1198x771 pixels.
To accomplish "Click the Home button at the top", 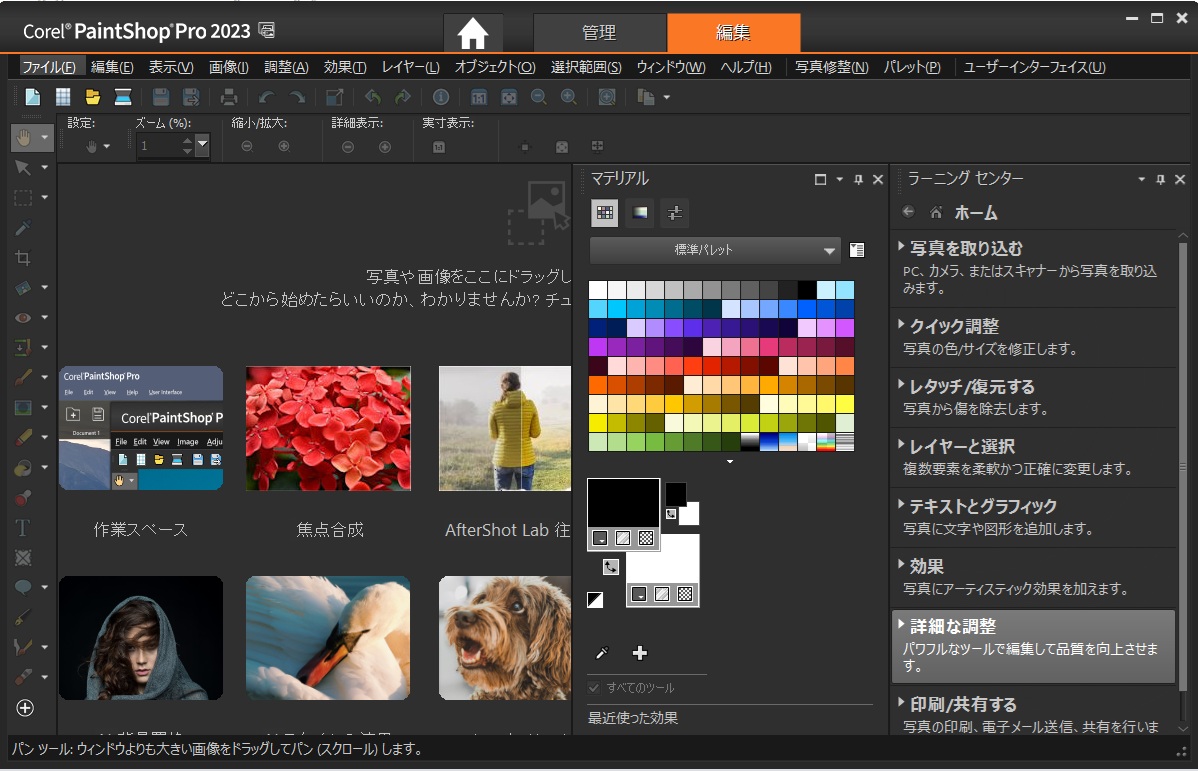I will coord(473,33).
